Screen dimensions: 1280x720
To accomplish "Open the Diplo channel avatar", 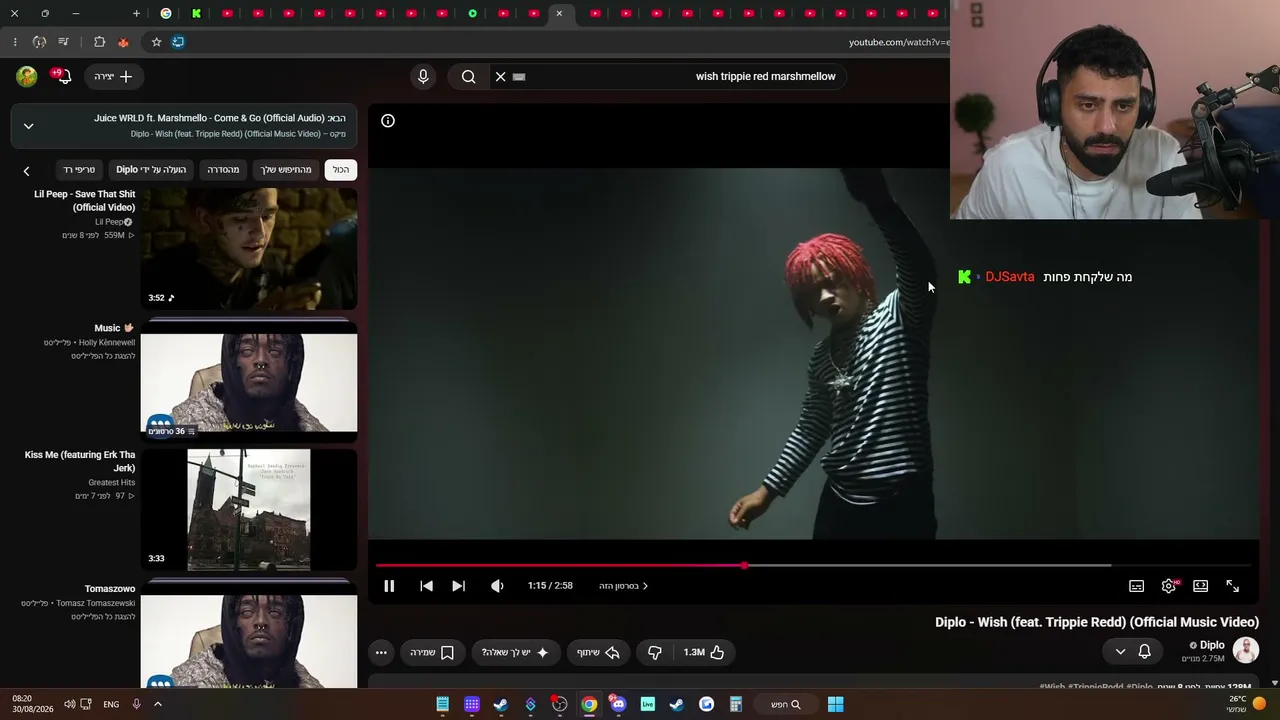I will (x=1246, y=651).
